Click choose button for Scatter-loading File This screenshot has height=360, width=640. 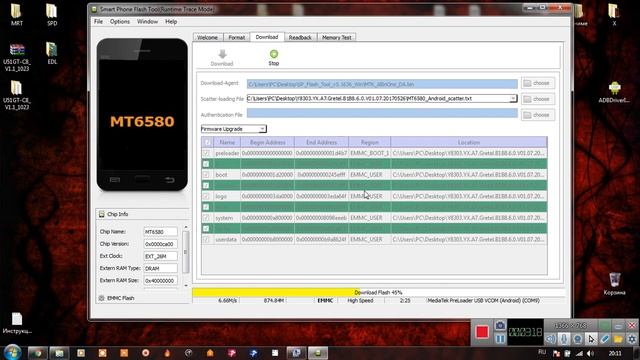point(538,99)
